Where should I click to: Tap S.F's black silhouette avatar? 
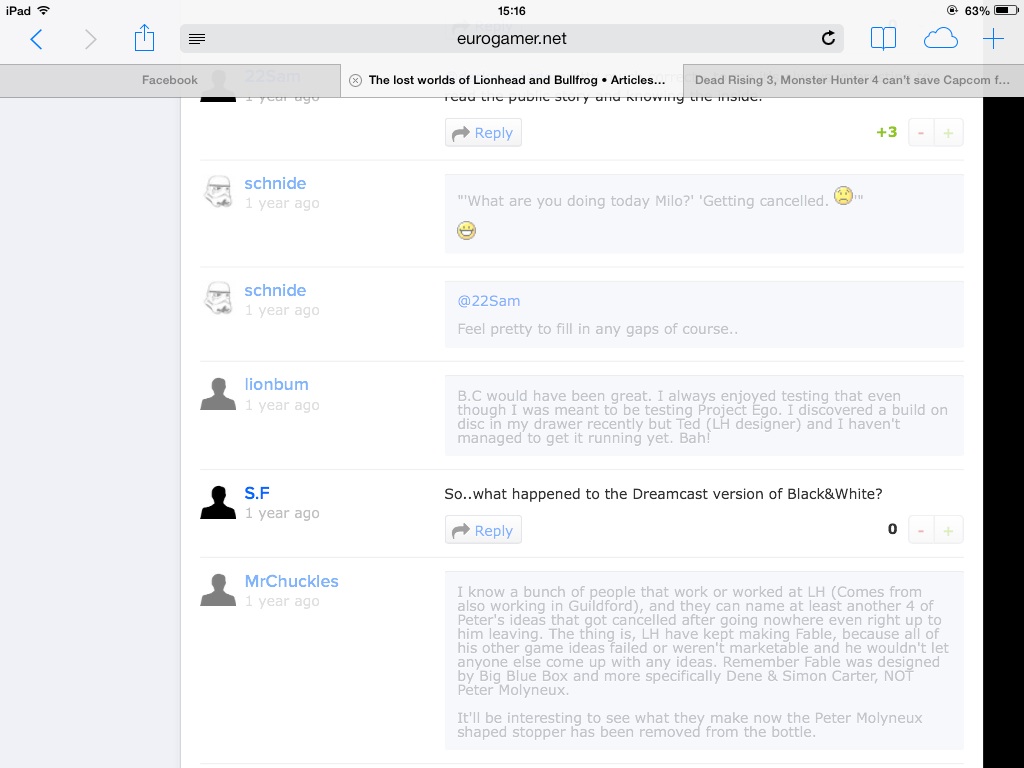[218, 502]
